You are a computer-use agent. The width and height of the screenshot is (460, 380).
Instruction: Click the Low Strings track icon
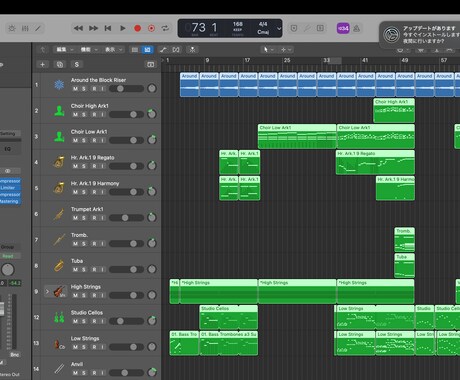click(59, 343)
